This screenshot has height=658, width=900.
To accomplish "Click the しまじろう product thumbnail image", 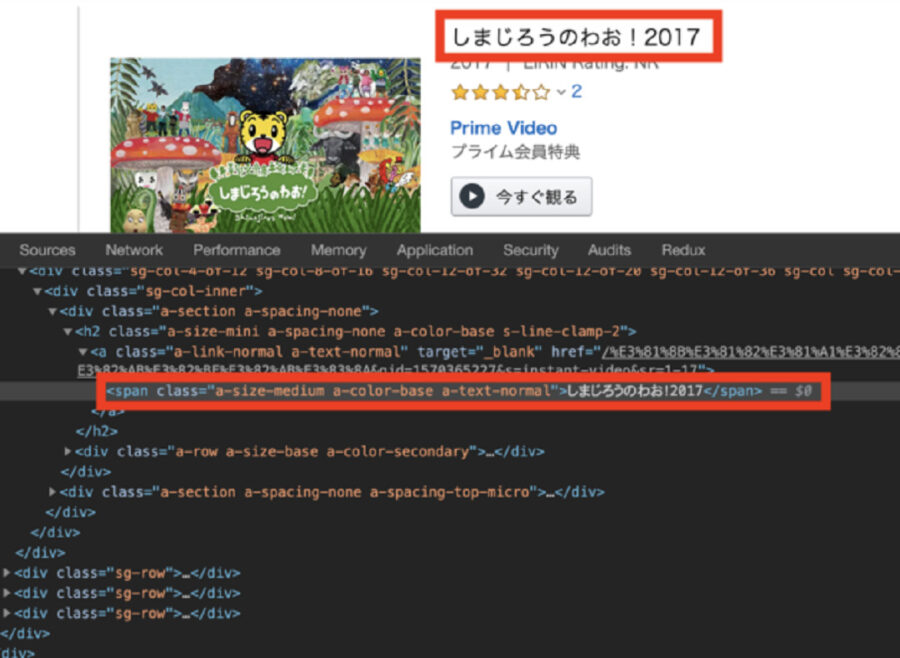I will click(x=265, y=145).
